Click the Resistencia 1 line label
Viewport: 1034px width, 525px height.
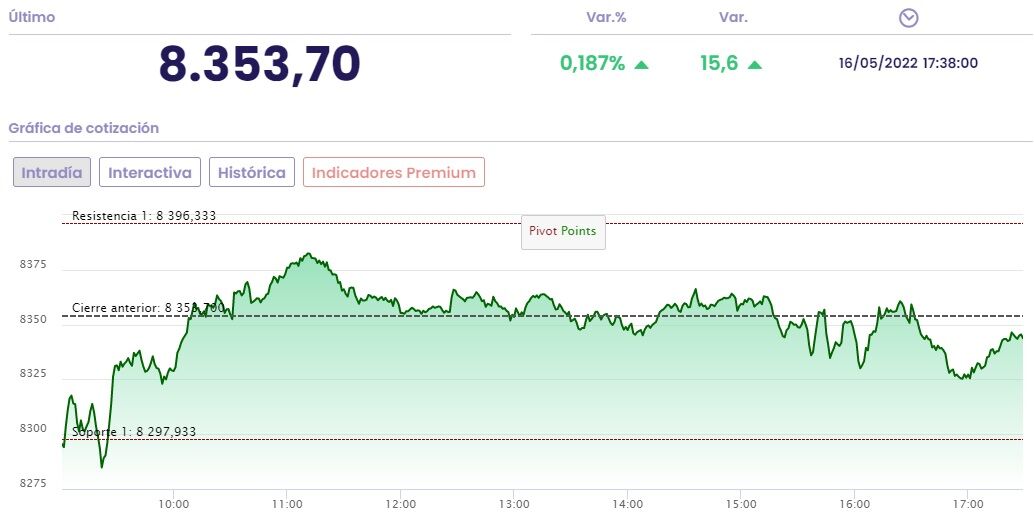point(144,215)
